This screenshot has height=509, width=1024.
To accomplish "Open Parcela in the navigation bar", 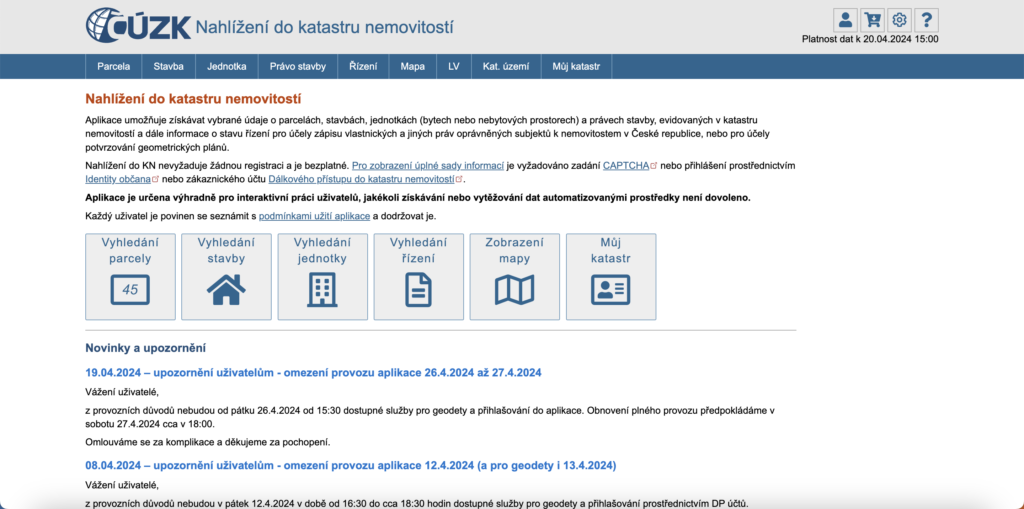I will 114,66.
